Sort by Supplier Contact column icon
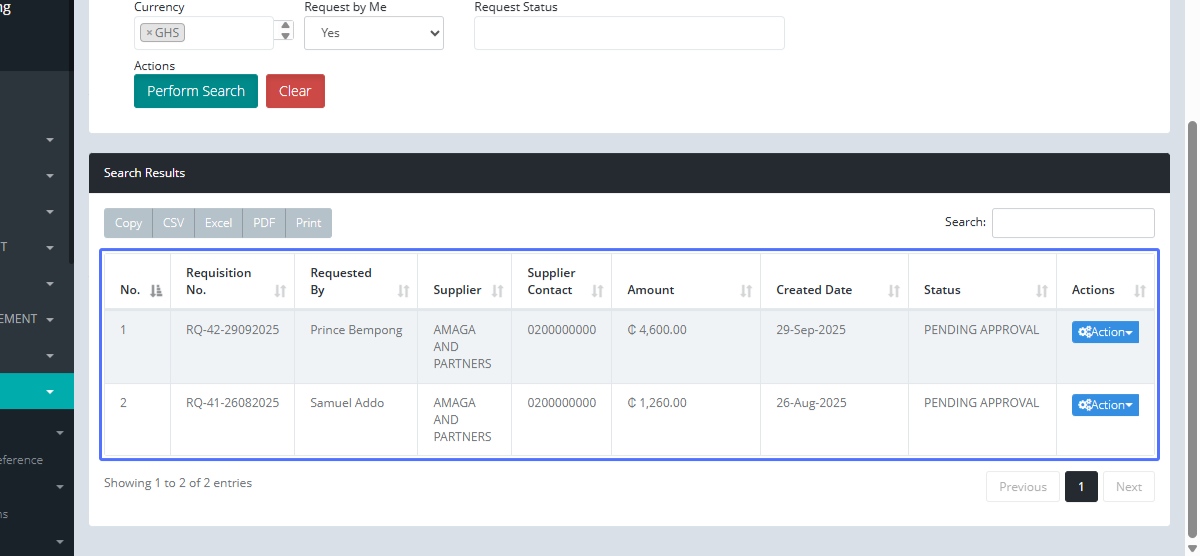The width and height of the screenshot is (1200, 556). tap(597, 291)
